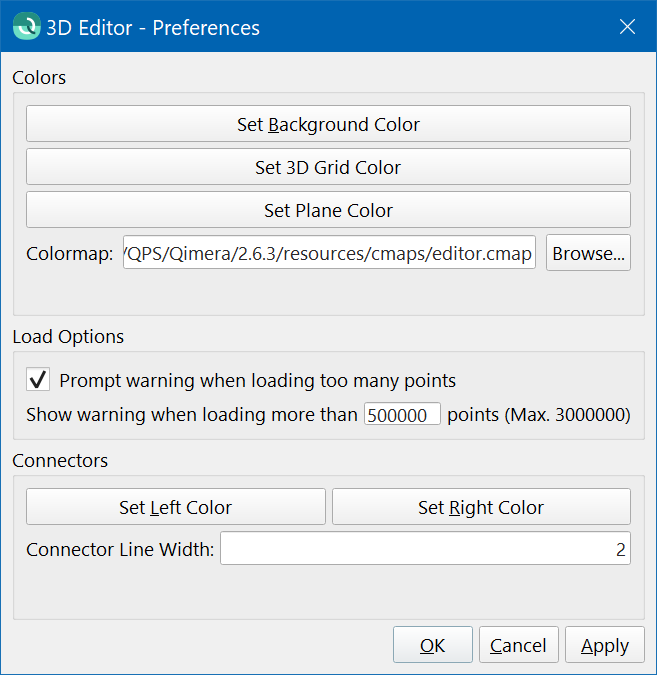This screenshot has height=675, width=657.
Task: Click the 'Prompt warning when loading too many points' label
Action: pos(257,380)
